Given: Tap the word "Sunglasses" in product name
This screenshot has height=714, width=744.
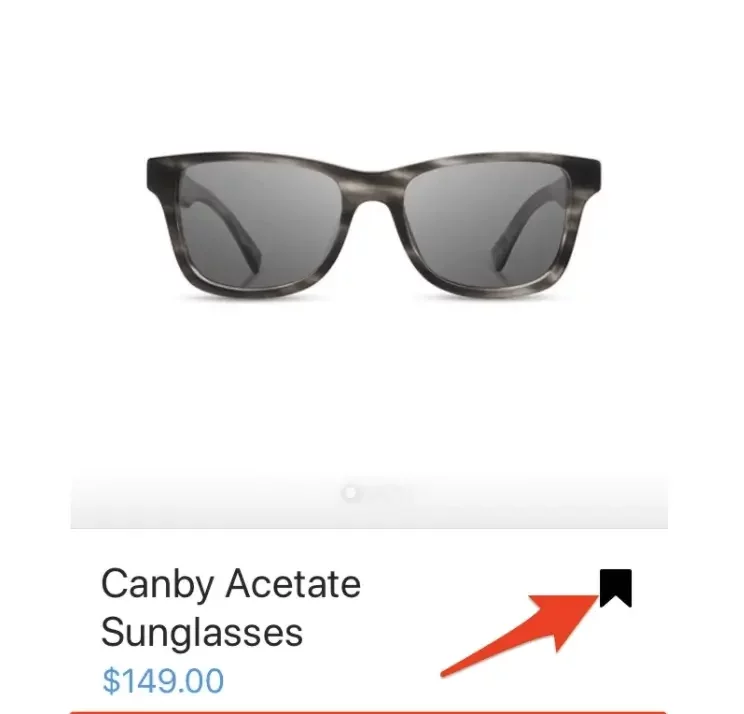Looking at the screenshot, I should 202,633.
